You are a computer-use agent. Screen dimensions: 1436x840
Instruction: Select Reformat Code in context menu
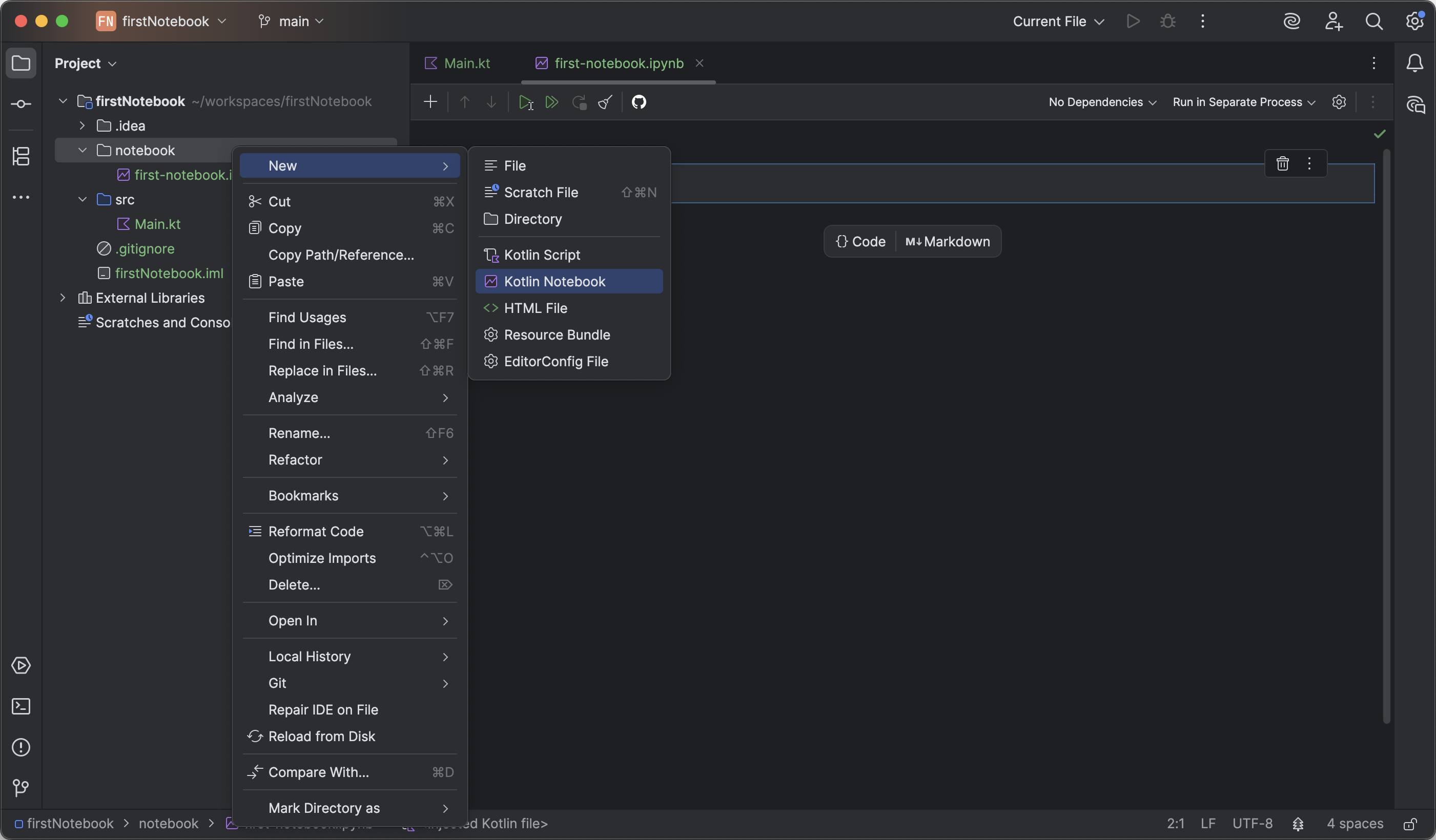pos(350,531)
